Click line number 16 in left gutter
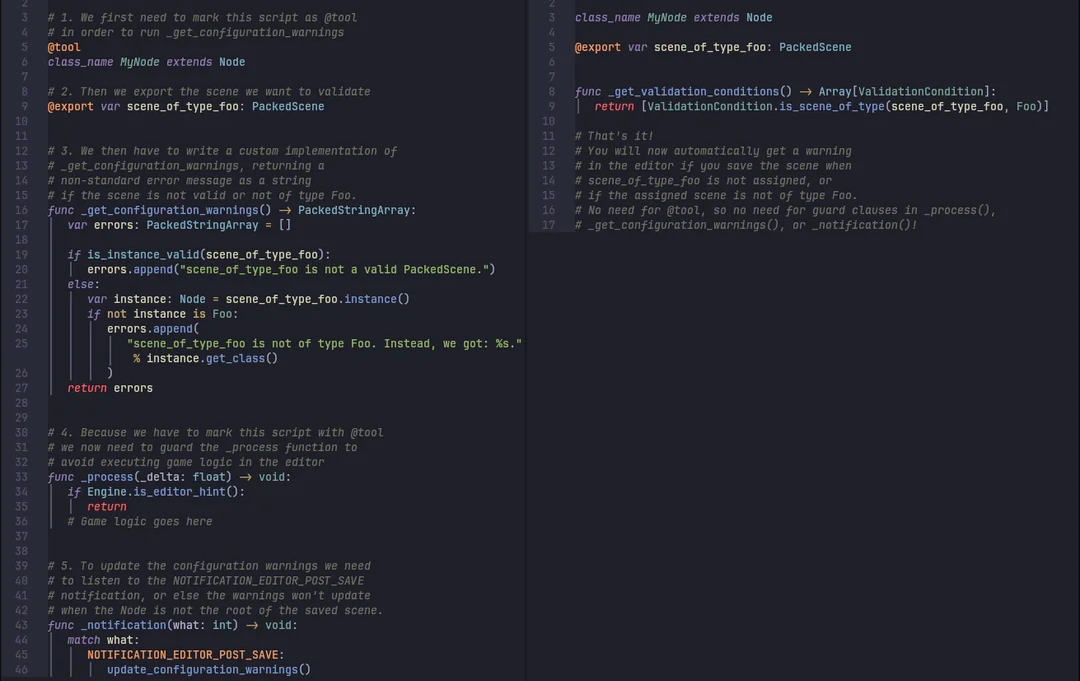Image resolution: width=1080 pixels, height=681 pixels. pos(21,211)
